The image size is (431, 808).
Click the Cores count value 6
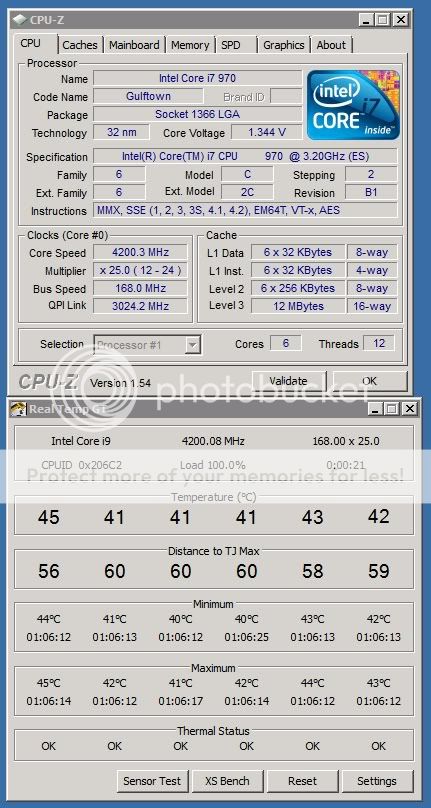click(286, 343)
